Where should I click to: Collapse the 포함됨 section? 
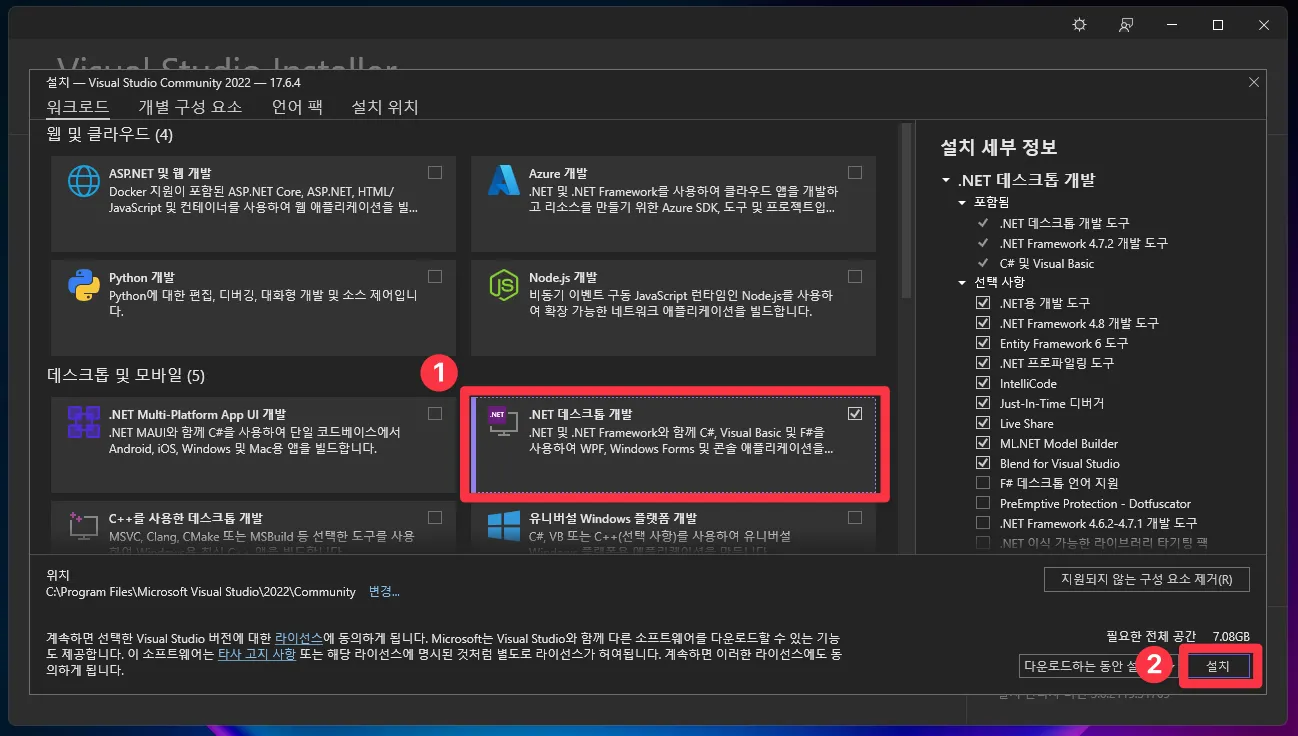(x=962, y=202)
